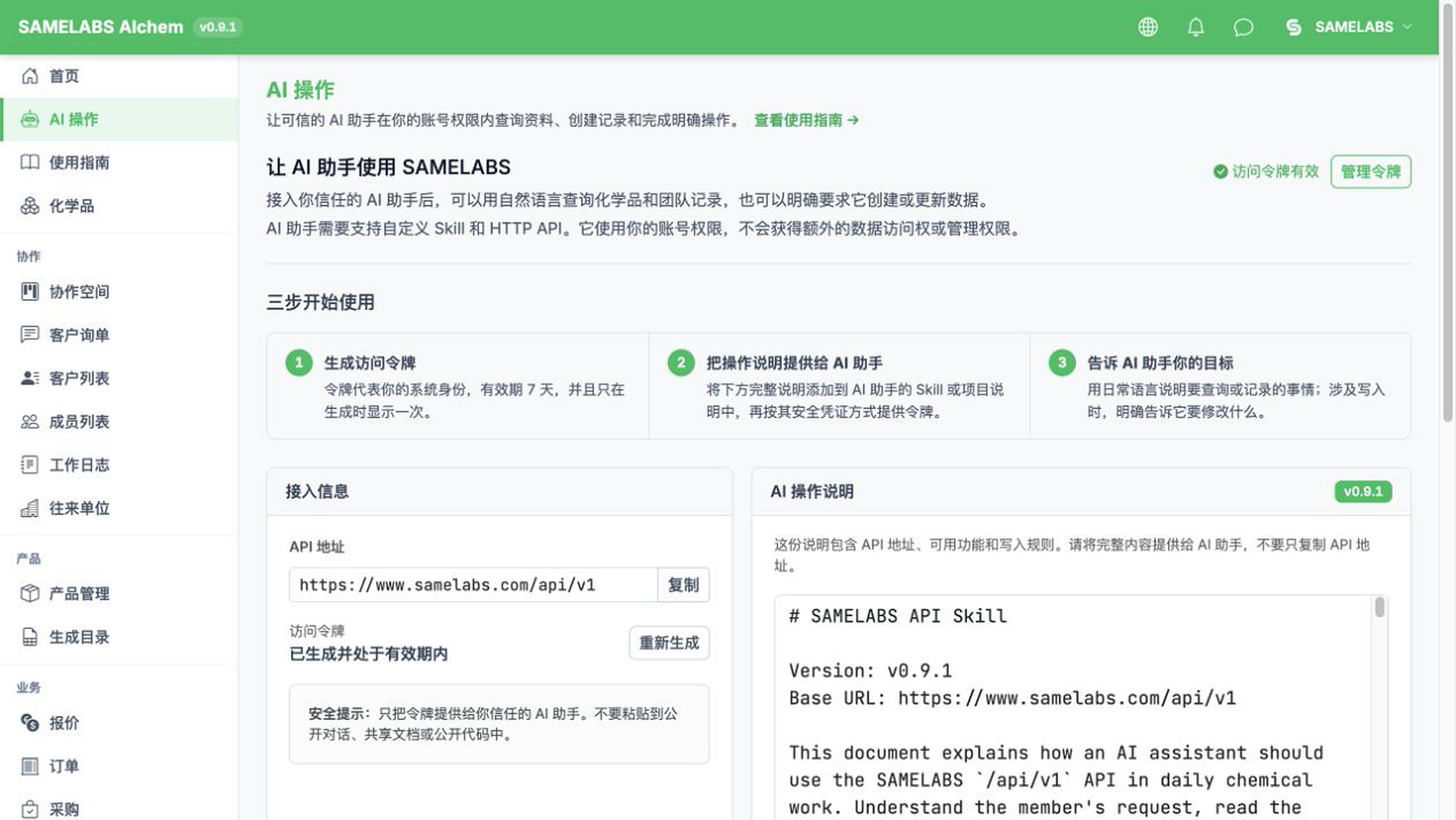Click the people icon beside 成员列表
This screenshot has height=820, width=1456.
(x=30, y=422)
